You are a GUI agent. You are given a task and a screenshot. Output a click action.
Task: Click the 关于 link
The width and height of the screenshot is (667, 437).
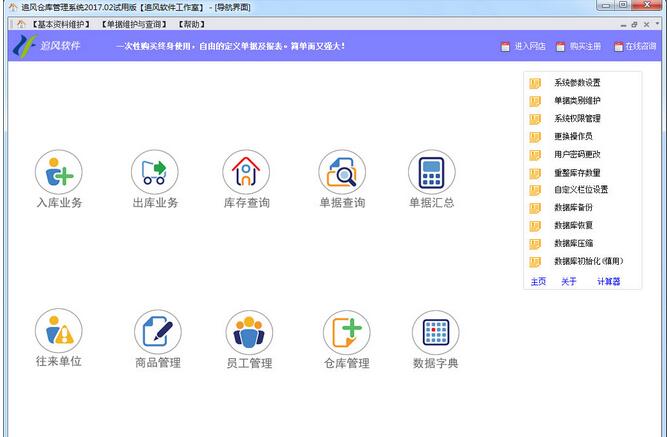[569, 281]
